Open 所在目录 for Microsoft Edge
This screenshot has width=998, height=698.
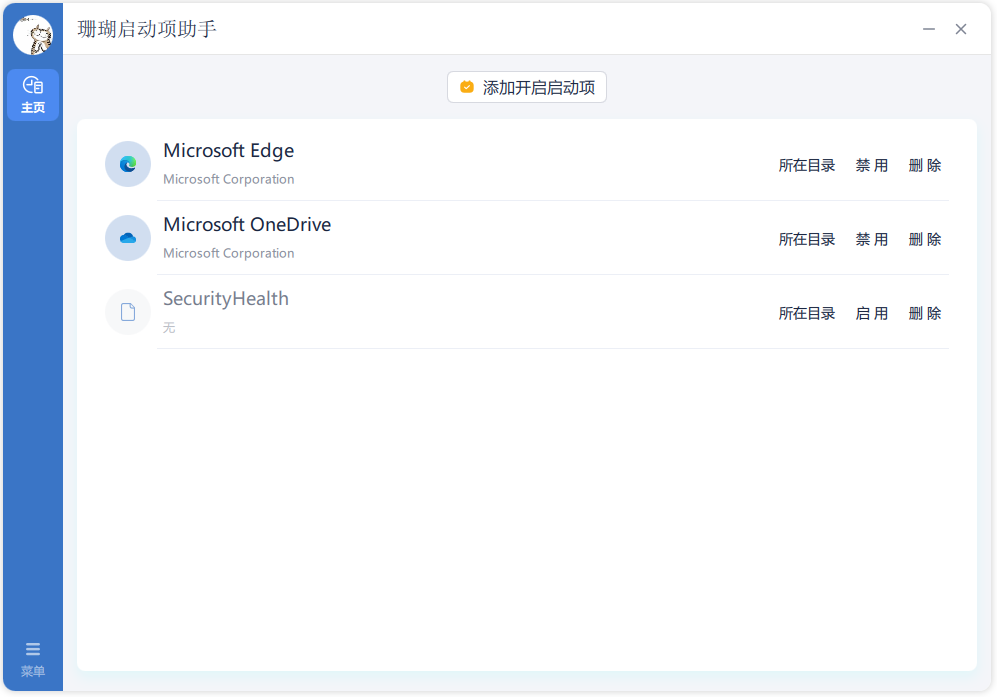tap(806, 165)
